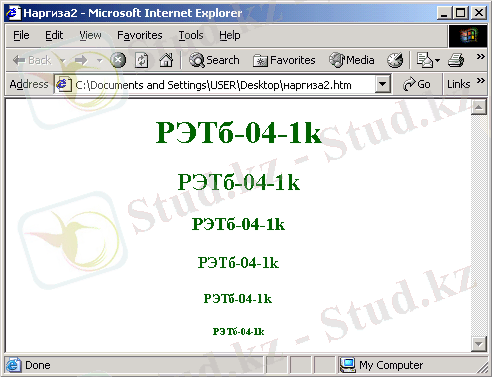Expand the Back button history dropdown

(x=63, y=61)
